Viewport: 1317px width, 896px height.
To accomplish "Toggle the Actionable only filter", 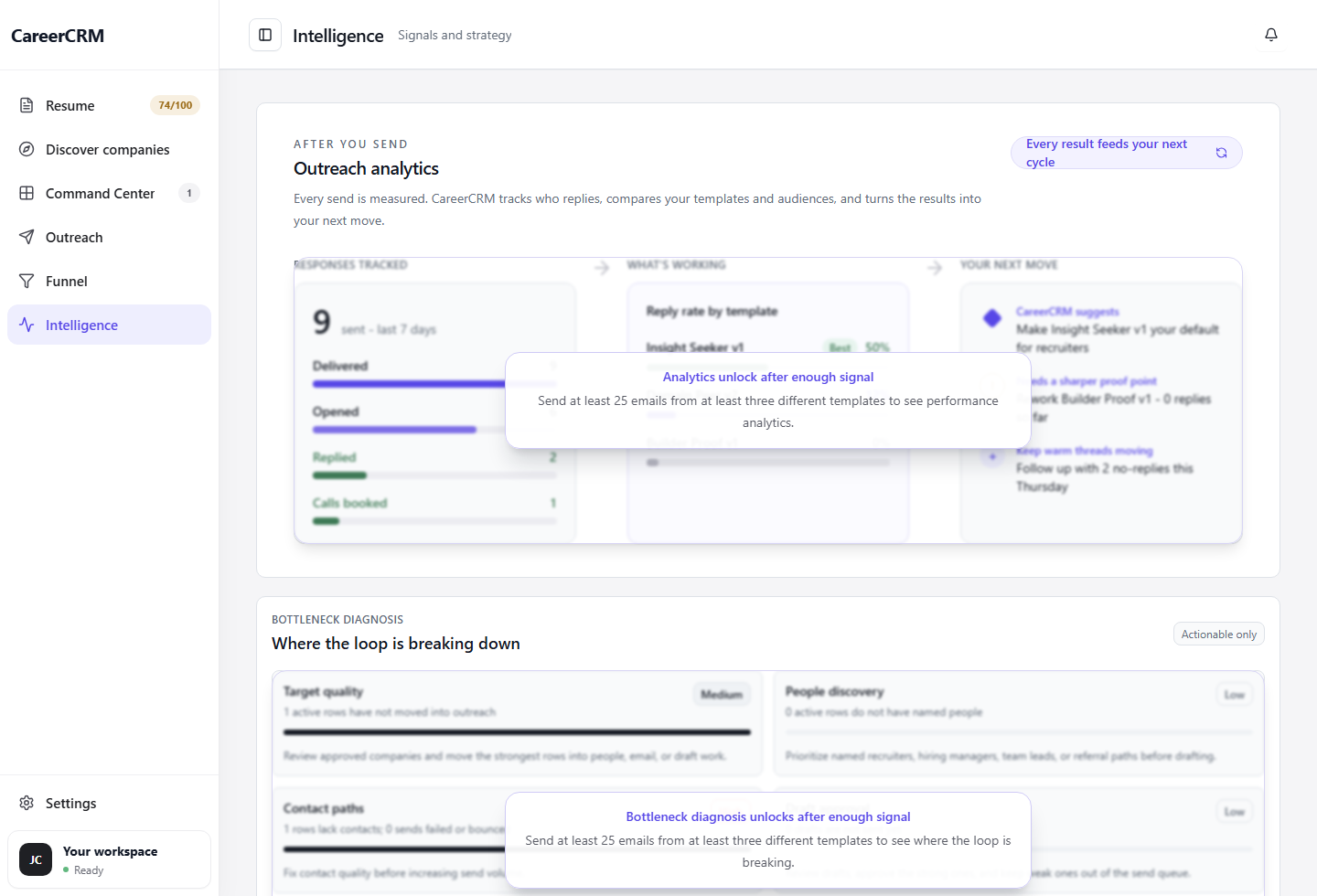I will [x=1218, y=635].
